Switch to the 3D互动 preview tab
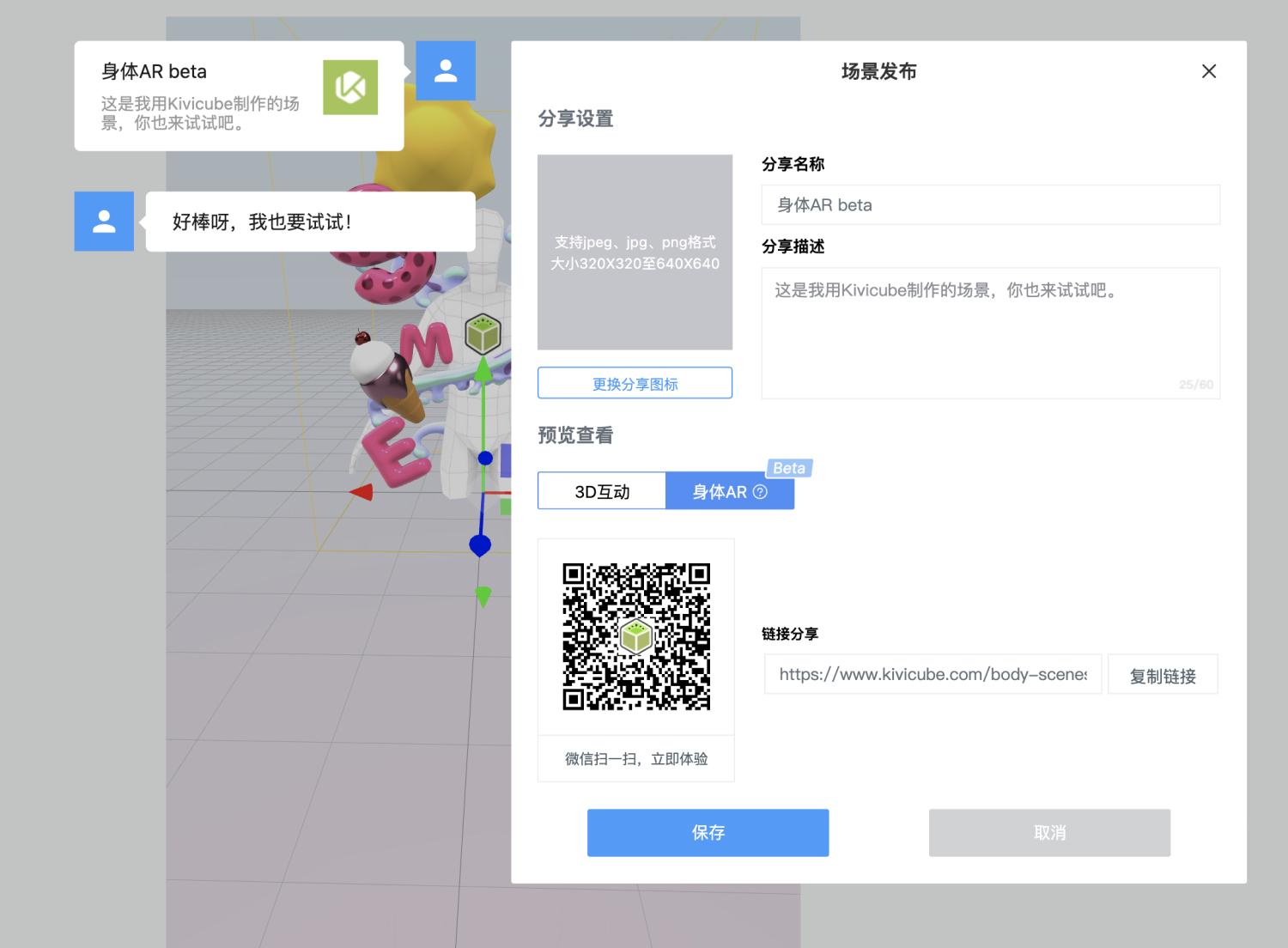This screenshot has height=948, width=1288. tap(602, 491)
